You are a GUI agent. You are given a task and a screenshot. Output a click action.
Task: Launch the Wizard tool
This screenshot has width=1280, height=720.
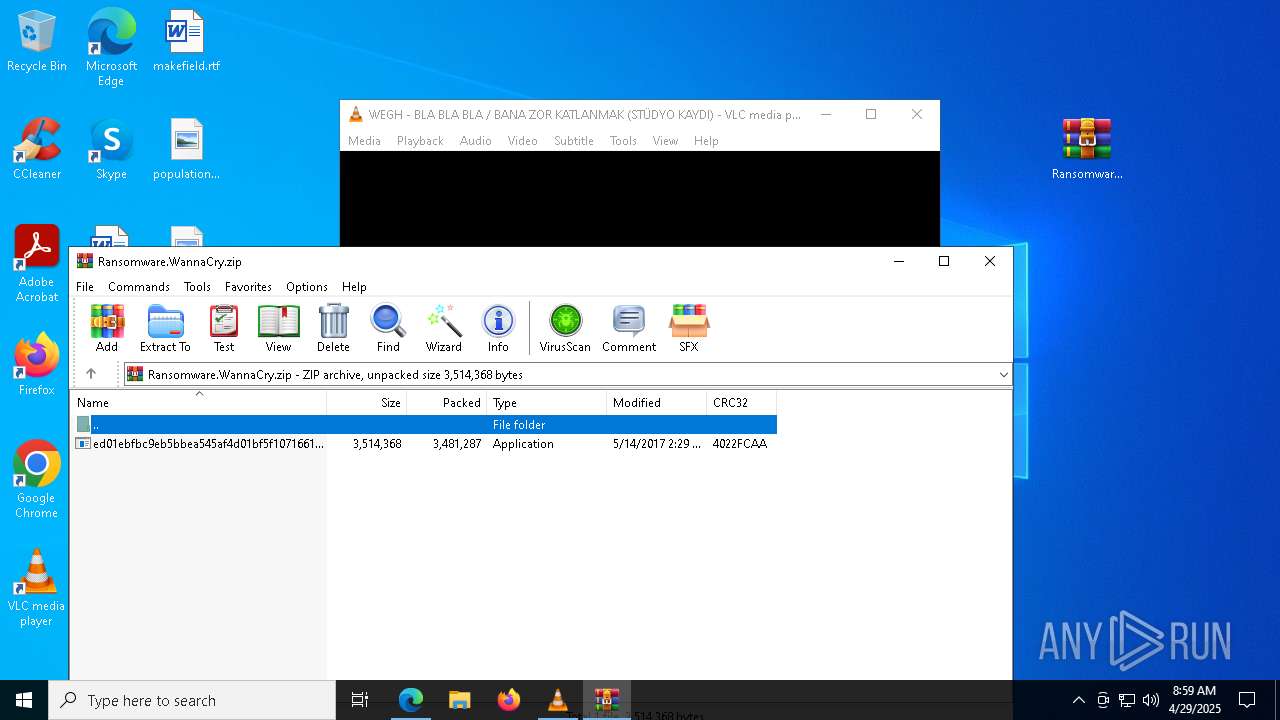pos(443,329)
